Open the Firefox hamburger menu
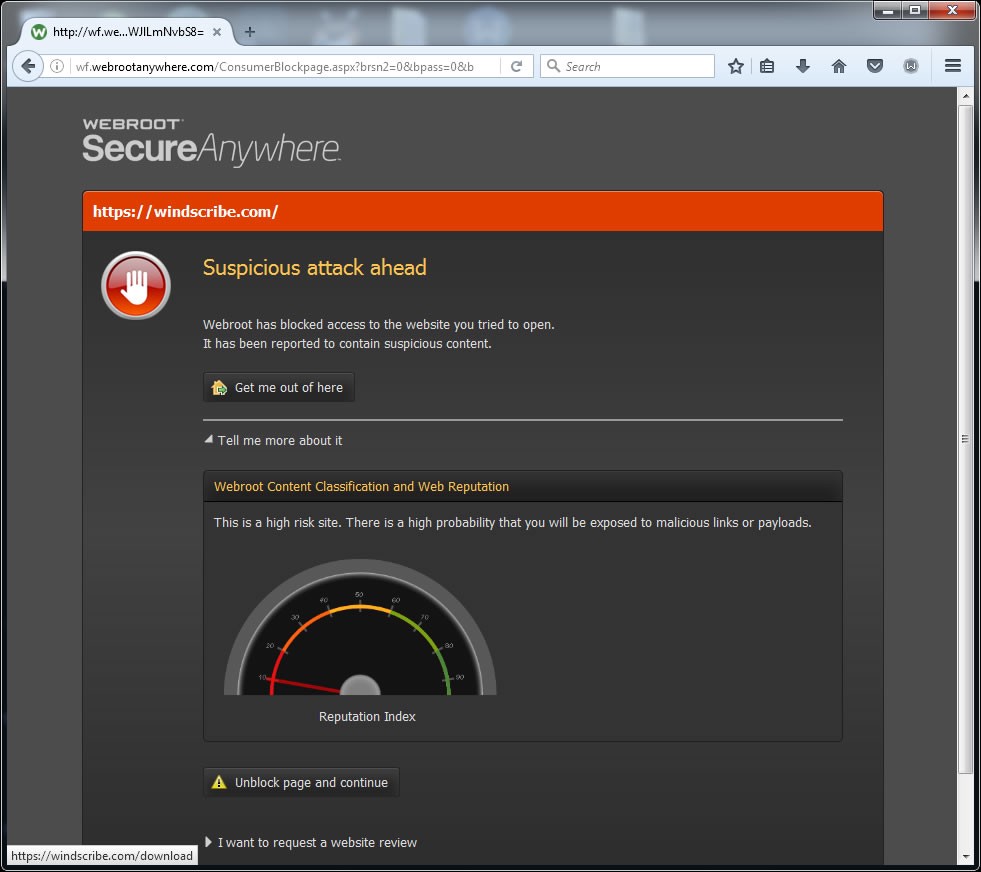The height and width of the screenshot is (872, 981). tap(953, 66)
